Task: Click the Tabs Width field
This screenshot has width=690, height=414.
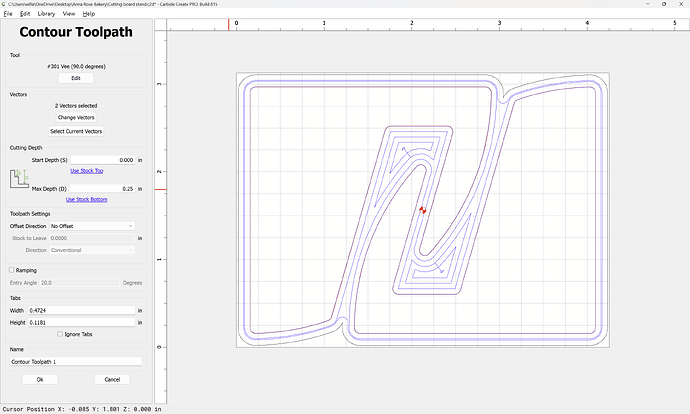Action: click(x=82, y=310)
